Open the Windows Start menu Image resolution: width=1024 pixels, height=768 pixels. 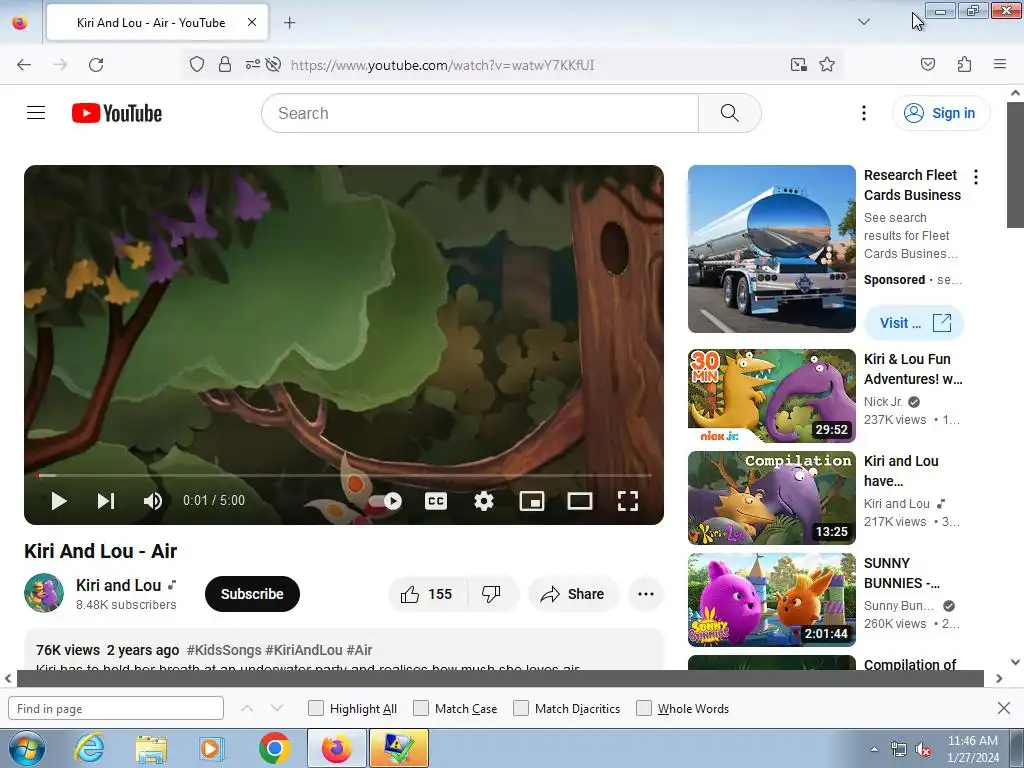coord(26,748)
